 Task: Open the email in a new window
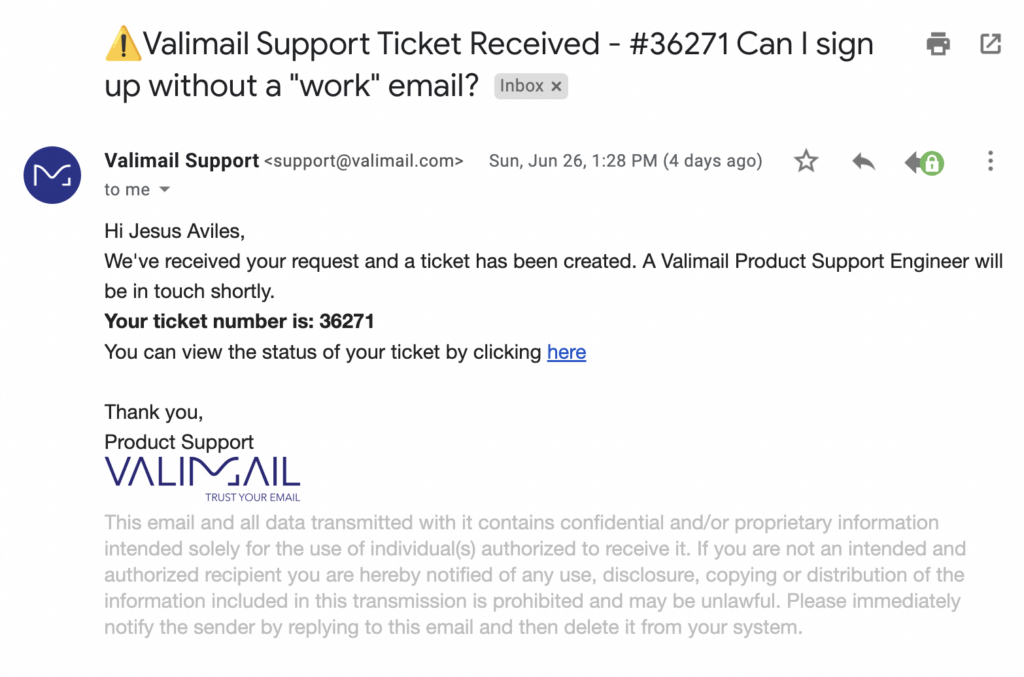click(990, 44)
